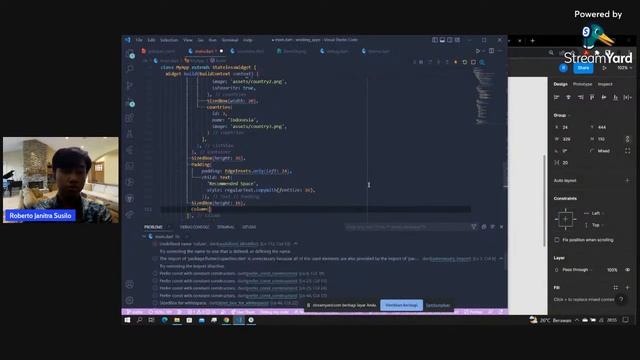The image size is (640, 360).
Task: Expand the Group type dropdown in Figma
Action: pyautogui.click(x=562, y=115)
